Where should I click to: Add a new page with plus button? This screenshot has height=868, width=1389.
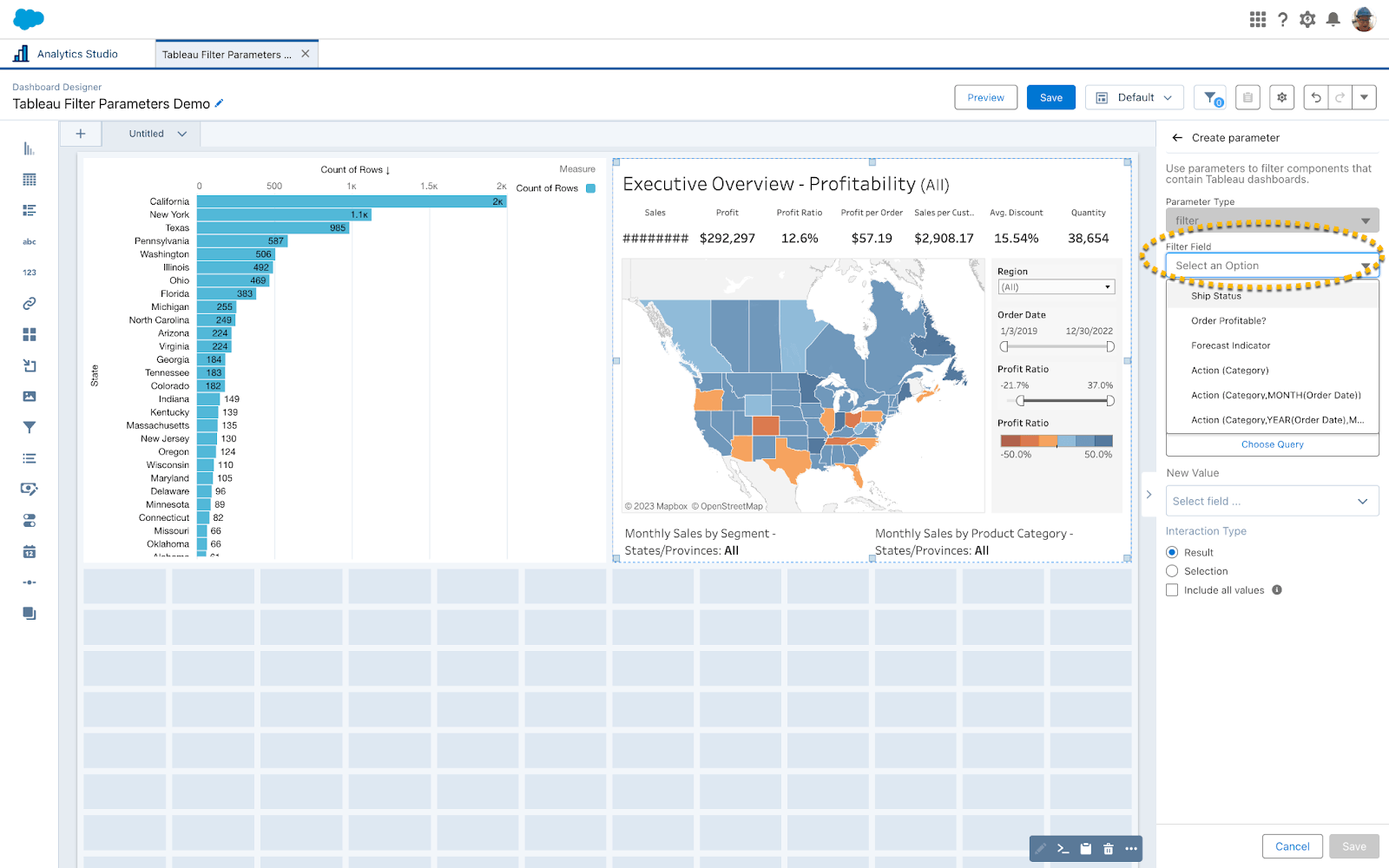pos(81,134)
